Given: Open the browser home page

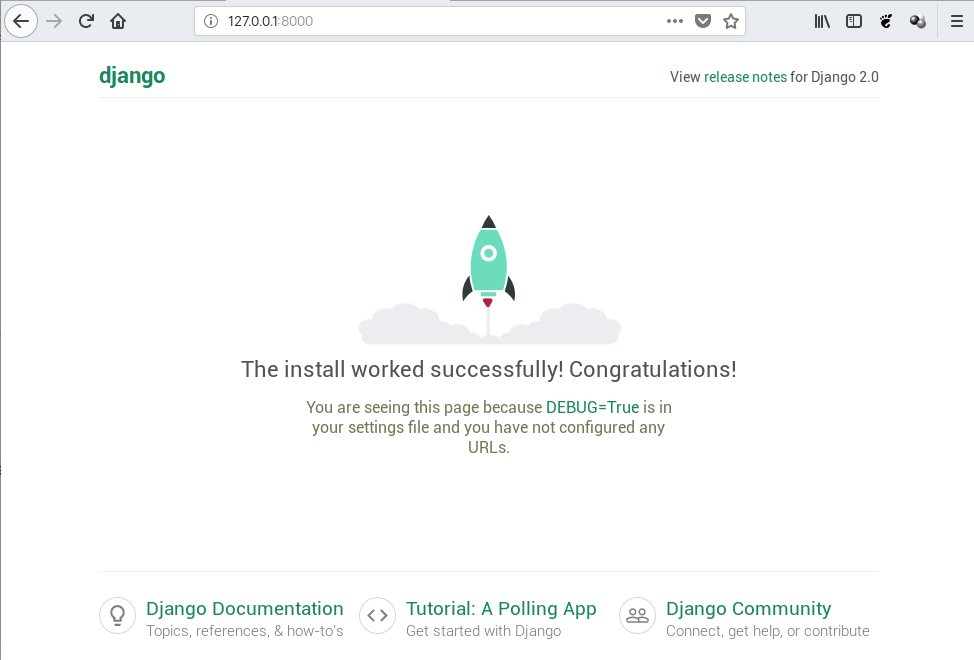Looking at the screenshot, I should pyautogui.click(x=118, y=21).
